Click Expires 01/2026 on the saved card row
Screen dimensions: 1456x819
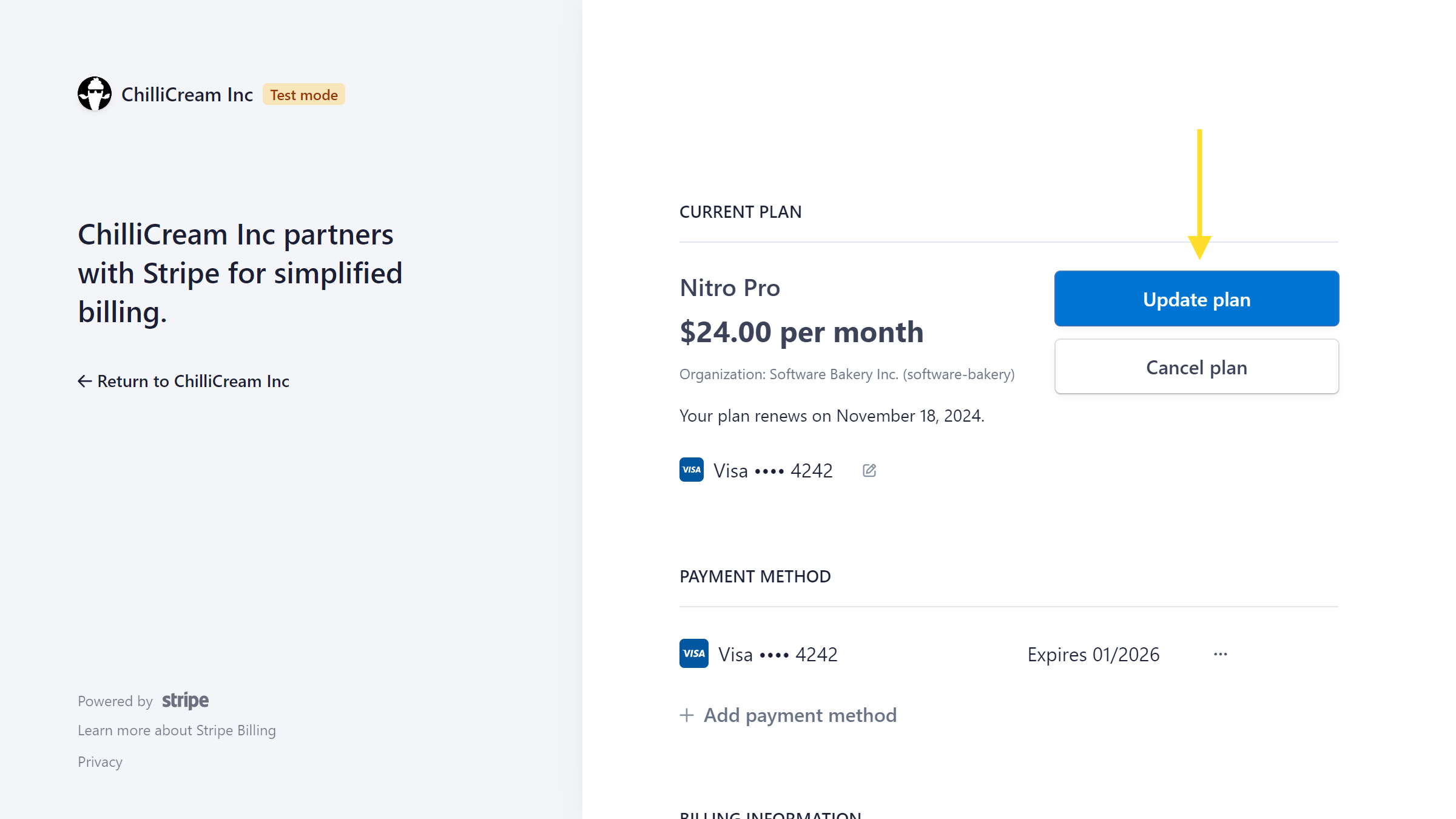tap(1093, 654)
